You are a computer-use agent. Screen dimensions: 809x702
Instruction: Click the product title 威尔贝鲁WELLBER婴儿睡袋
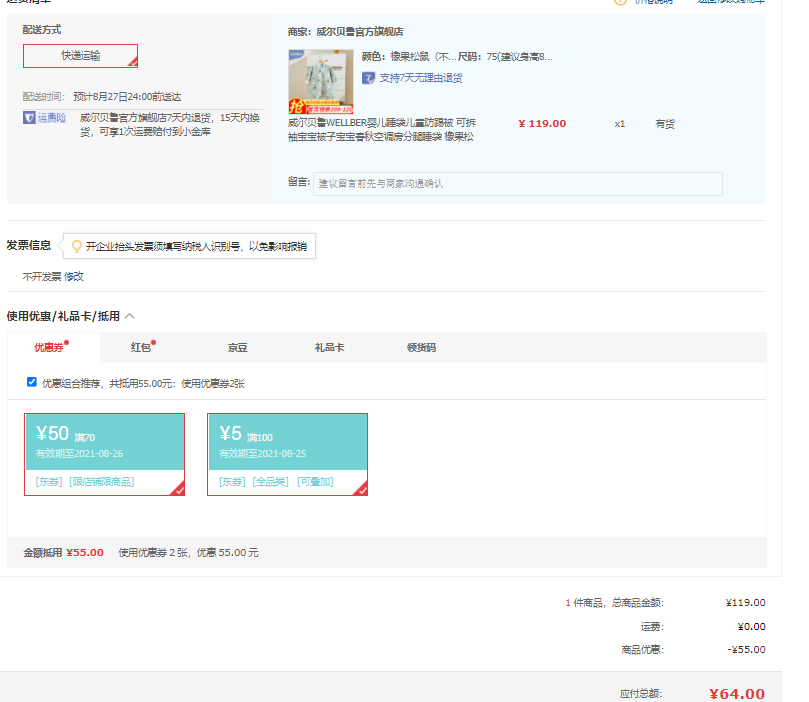382,129
